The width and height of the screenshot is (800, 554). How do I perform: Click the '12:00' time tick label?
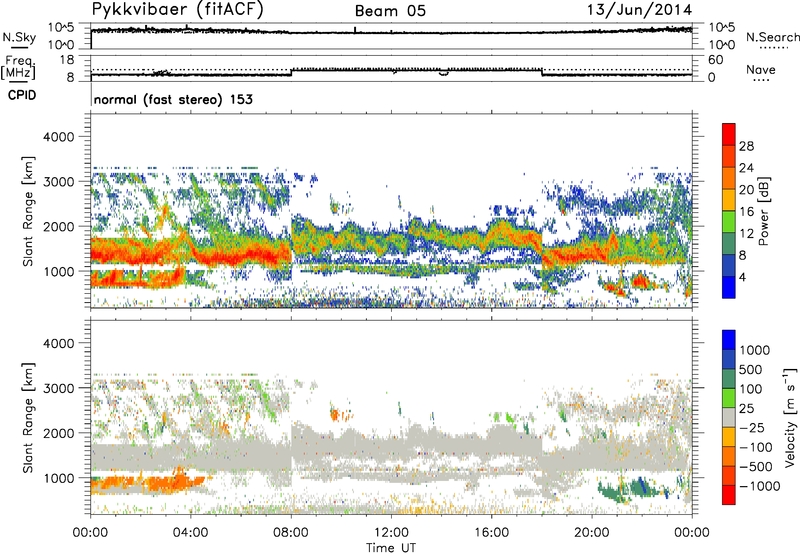391,533
